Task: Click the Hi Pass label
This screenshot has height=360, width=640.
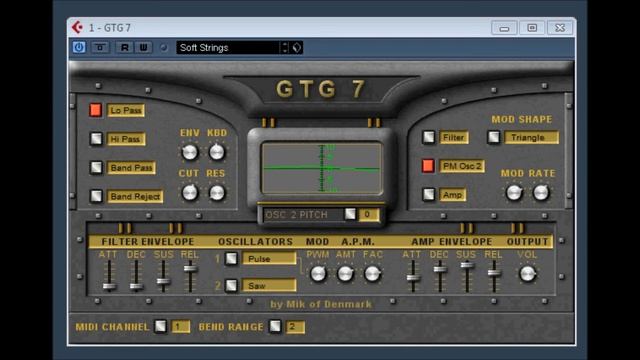Action: tap(126, 139)
